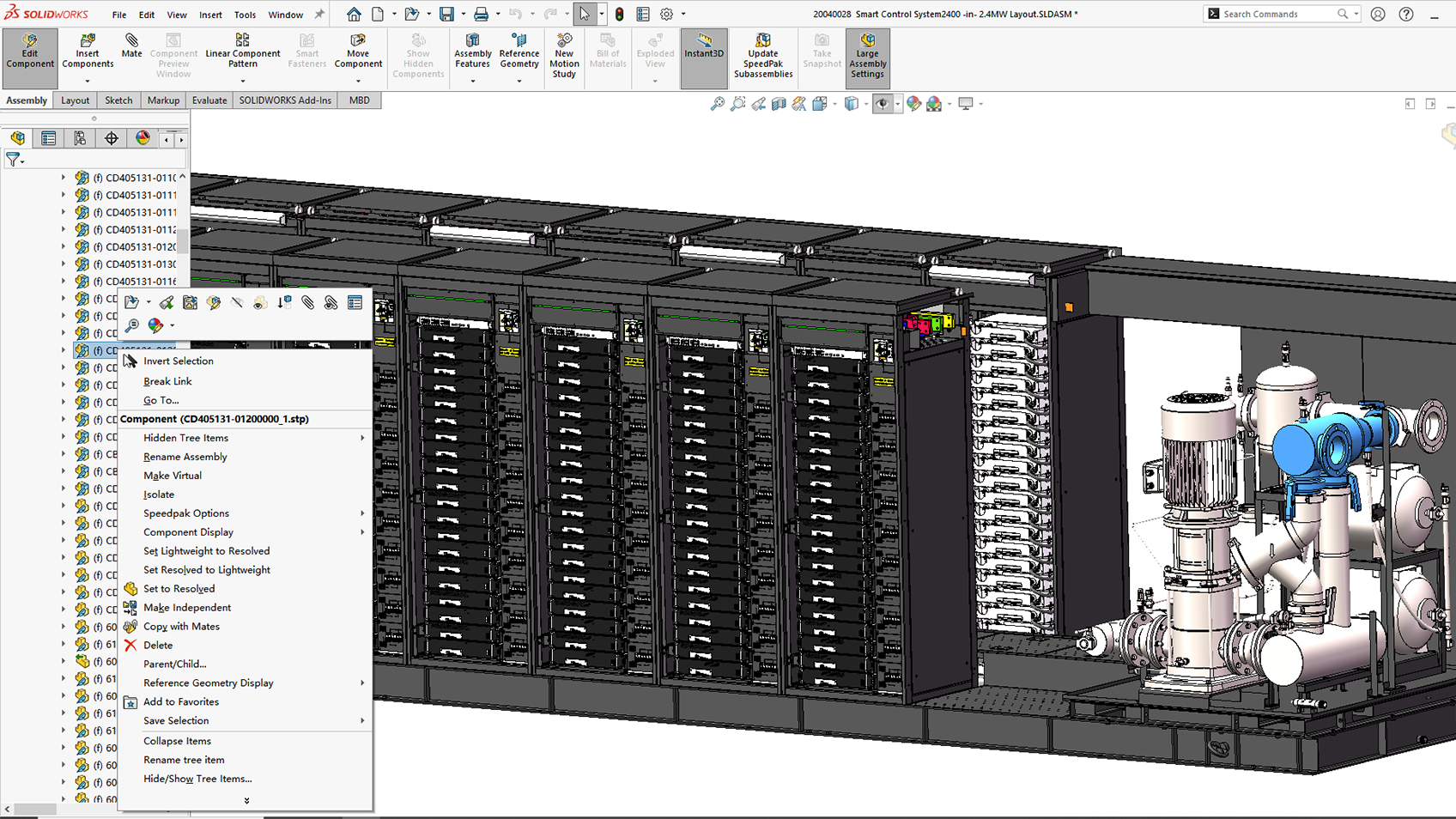Switch to the Sketch tab

[x=118, y=100]
